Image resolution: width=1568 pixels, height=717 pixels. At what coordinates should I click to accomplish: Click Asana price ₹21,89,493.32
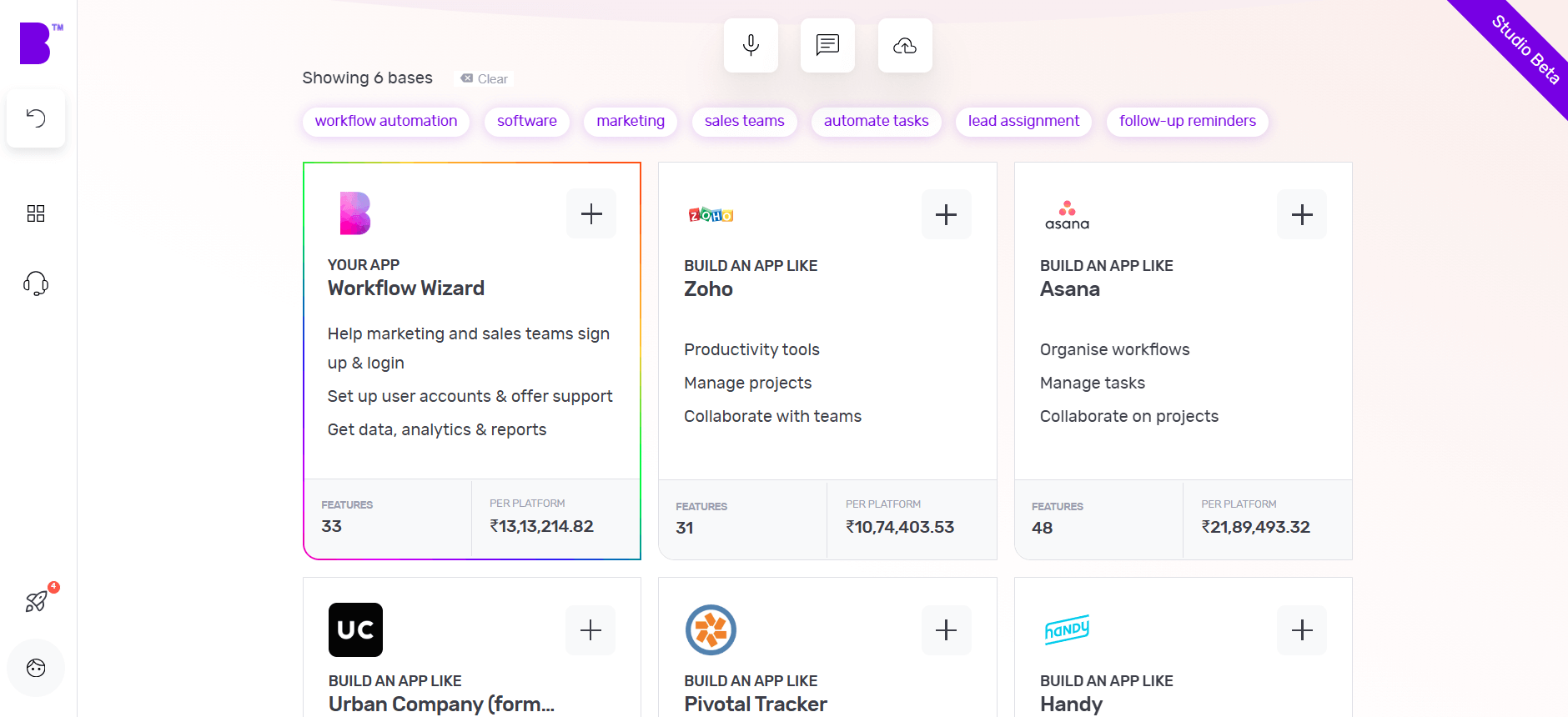point(1255,527)
